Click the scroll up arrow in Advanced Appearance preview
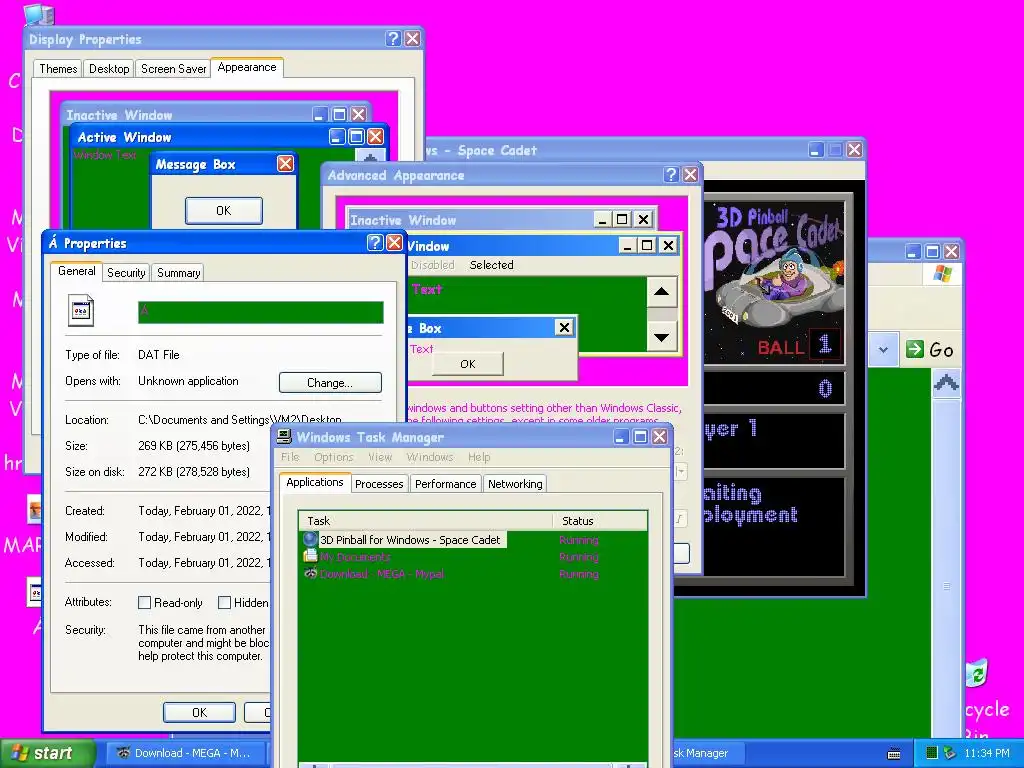1024x768 pixels. click(662, 291)
